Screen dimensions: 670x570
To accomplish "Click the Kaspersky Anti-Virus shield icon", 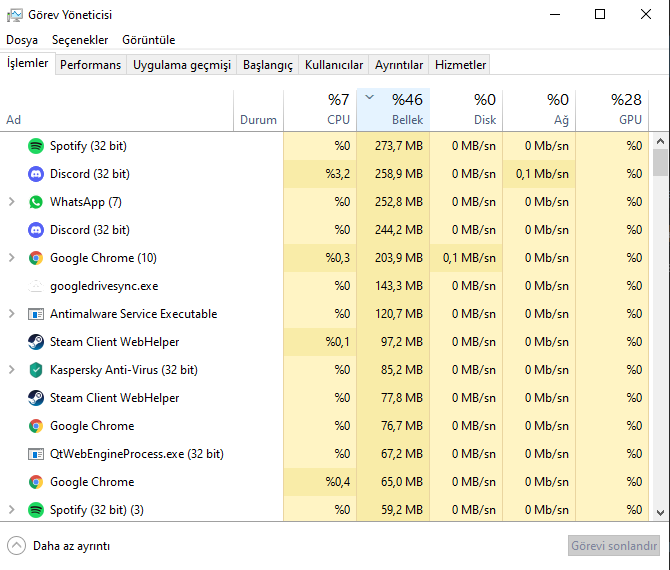I will tap(36, 370).
